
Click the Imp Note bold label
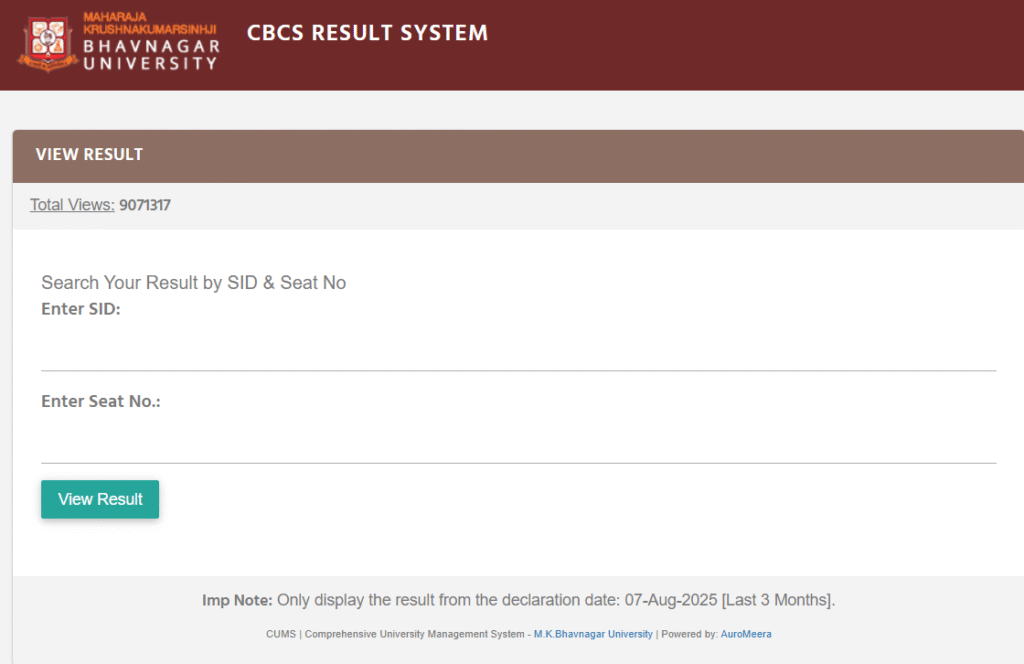(x=237, y=600)
